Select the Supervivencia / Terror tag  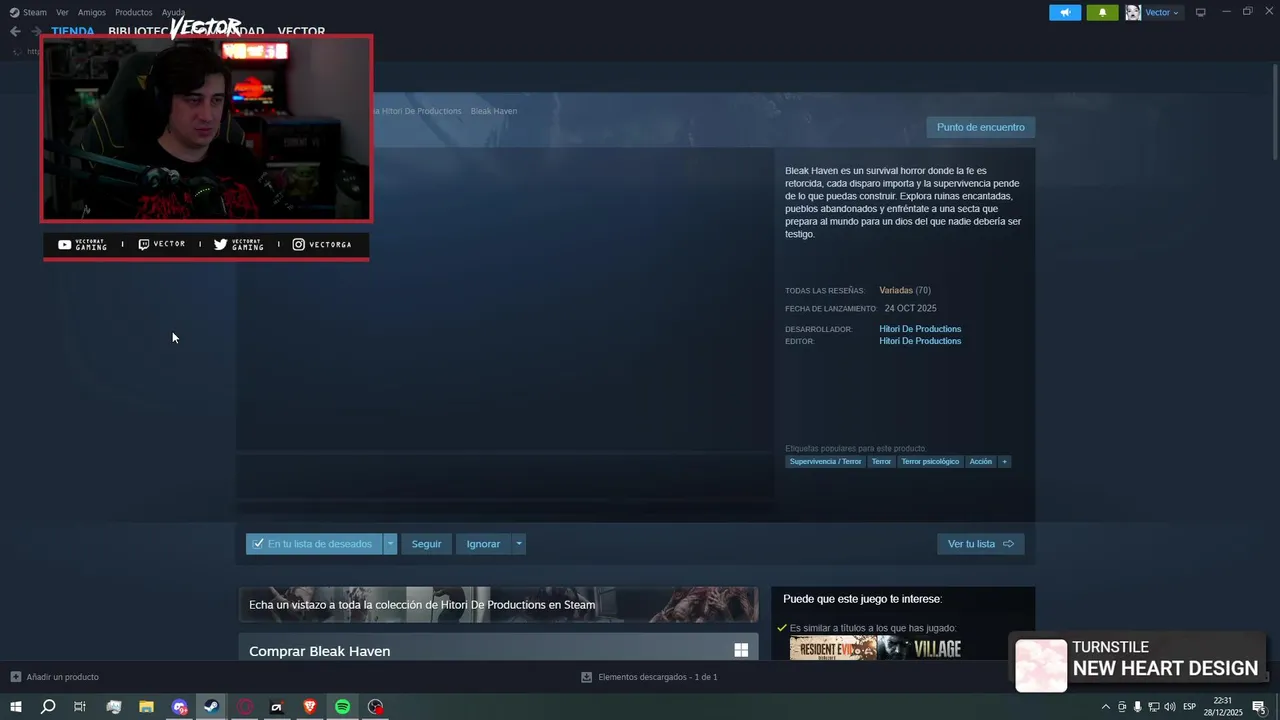[825, 462]
